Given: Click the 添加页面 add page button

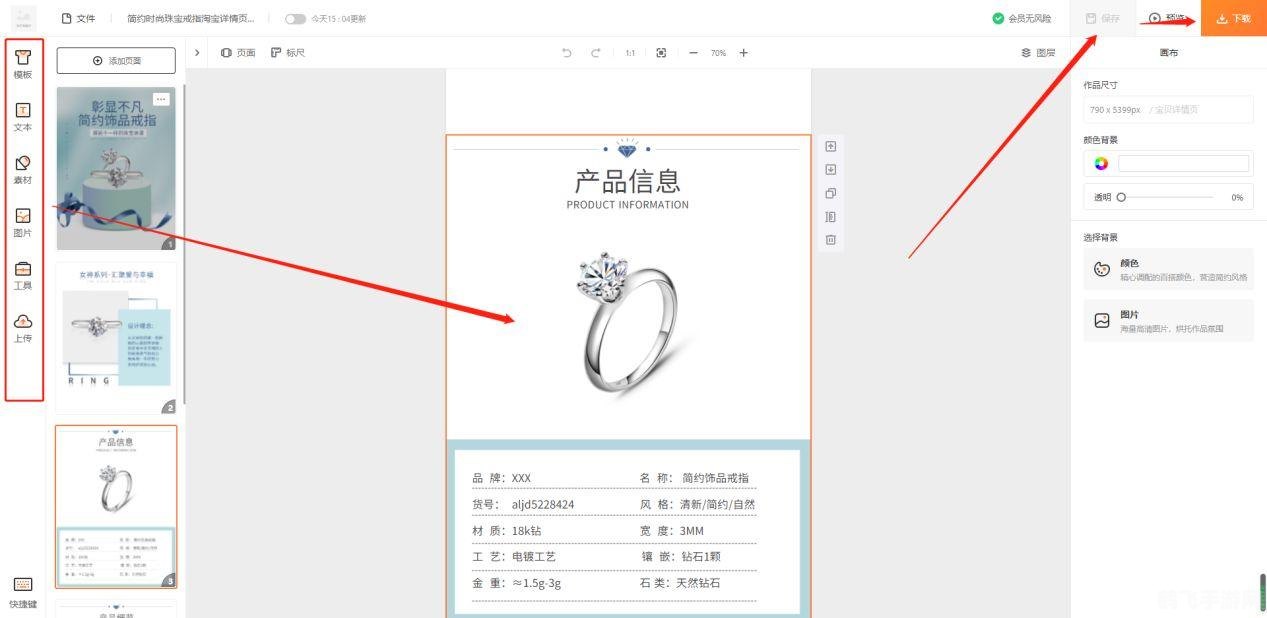Looking at the screenshot, I should tap(117, 60).
